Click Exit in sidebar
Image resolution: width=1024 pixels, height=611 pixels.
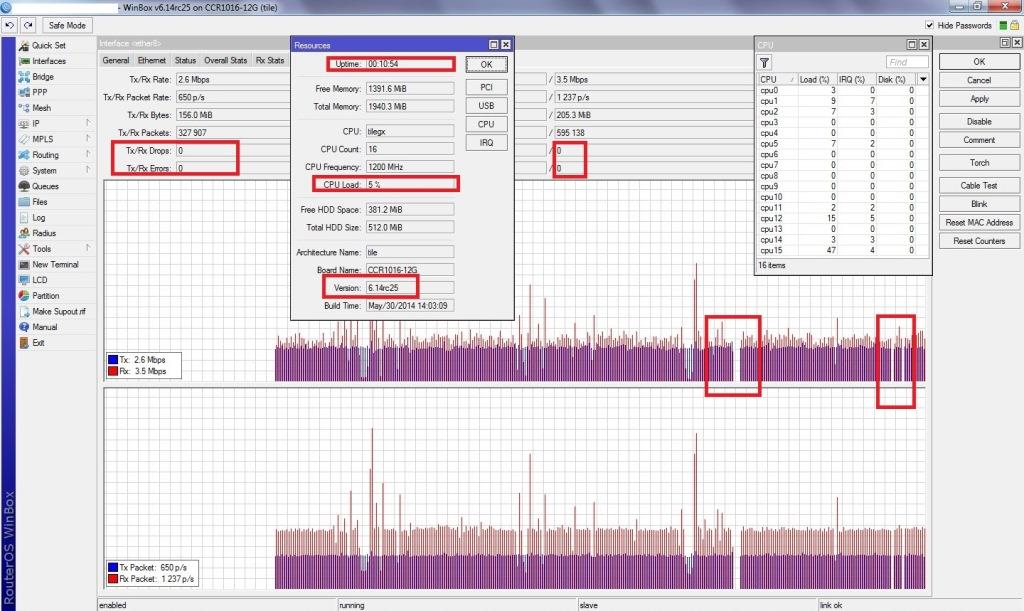pyautogui.click(x=39, y=343)
